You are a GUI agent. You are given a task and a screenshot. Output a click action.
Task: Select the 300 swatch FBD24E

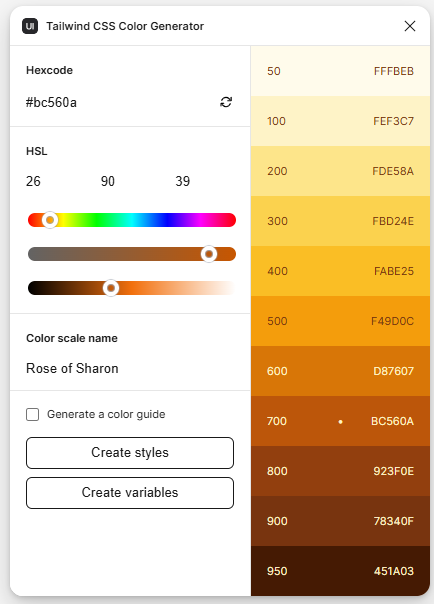pos(340,221)
